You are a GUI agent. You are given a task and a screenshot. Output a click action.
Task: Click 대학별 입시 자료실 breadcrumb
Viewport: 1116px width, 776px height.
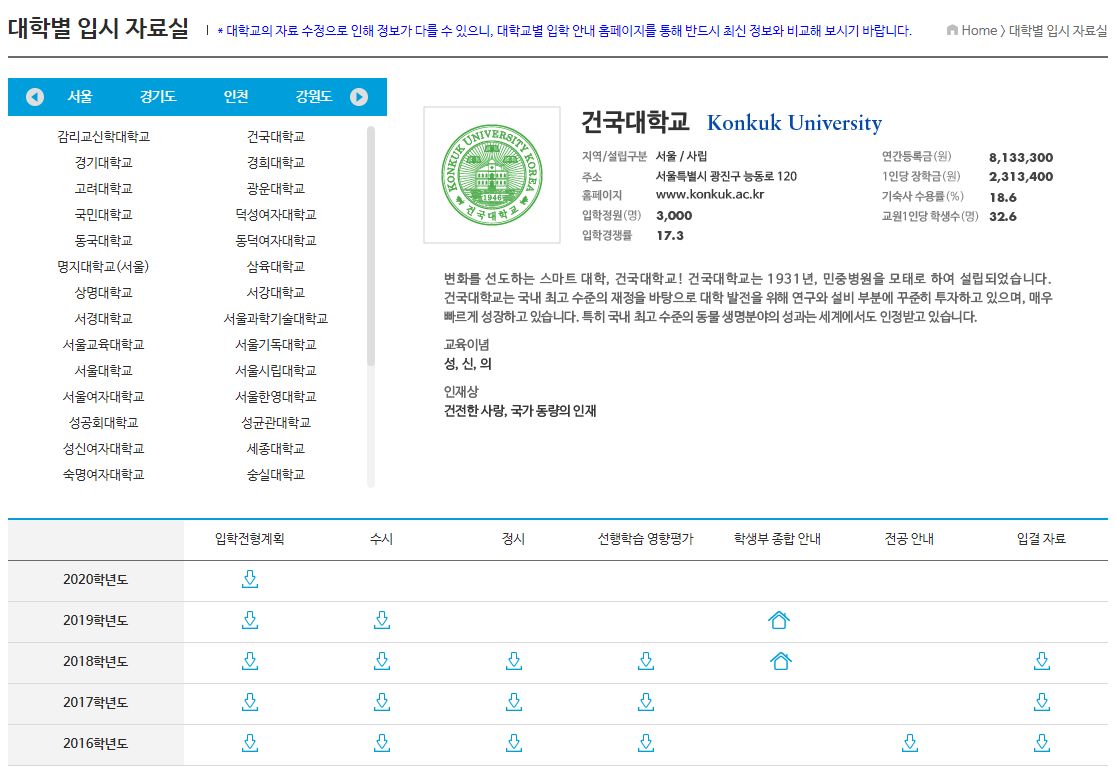point(1058,30)
